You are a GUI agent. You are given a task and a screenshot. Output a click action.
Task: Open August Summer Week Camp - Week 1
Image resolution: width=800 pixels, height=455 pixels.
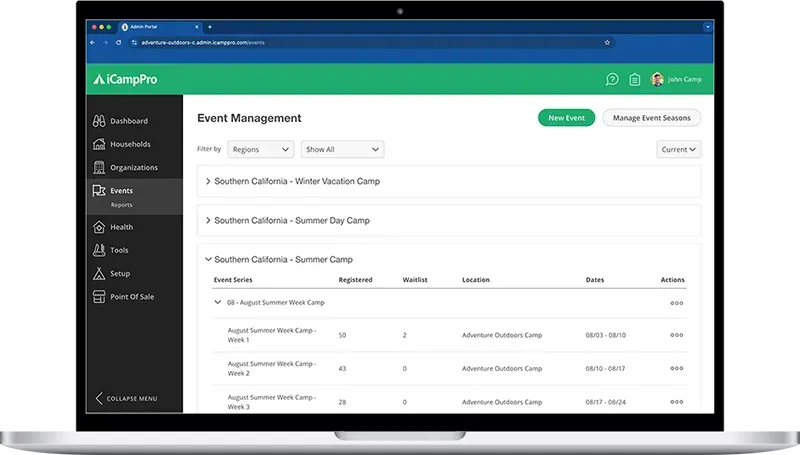(x=271, y=335)
